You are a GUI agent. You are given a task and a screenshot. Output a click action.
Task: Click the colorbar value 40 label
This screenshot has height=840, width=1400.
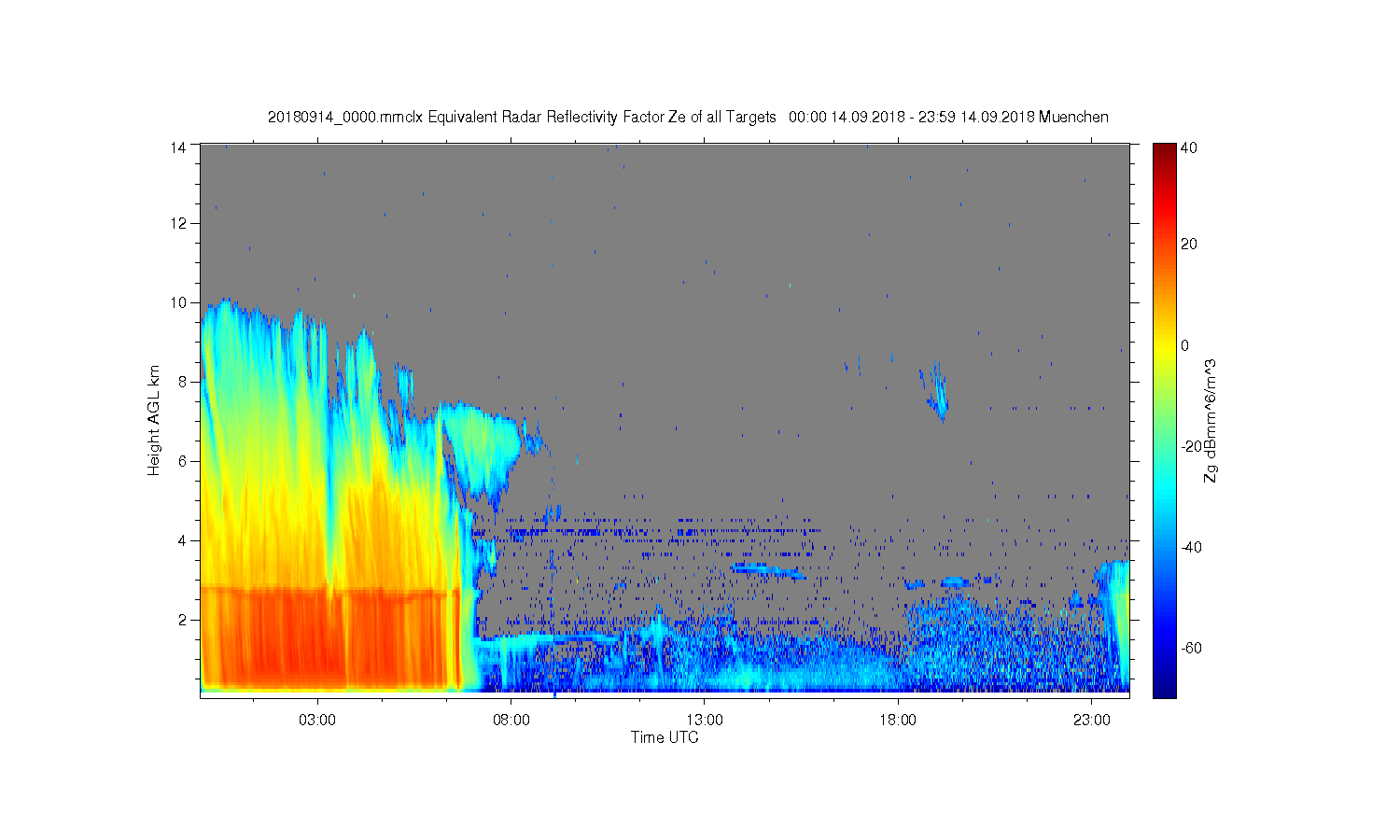click(x=1189, y=147)
